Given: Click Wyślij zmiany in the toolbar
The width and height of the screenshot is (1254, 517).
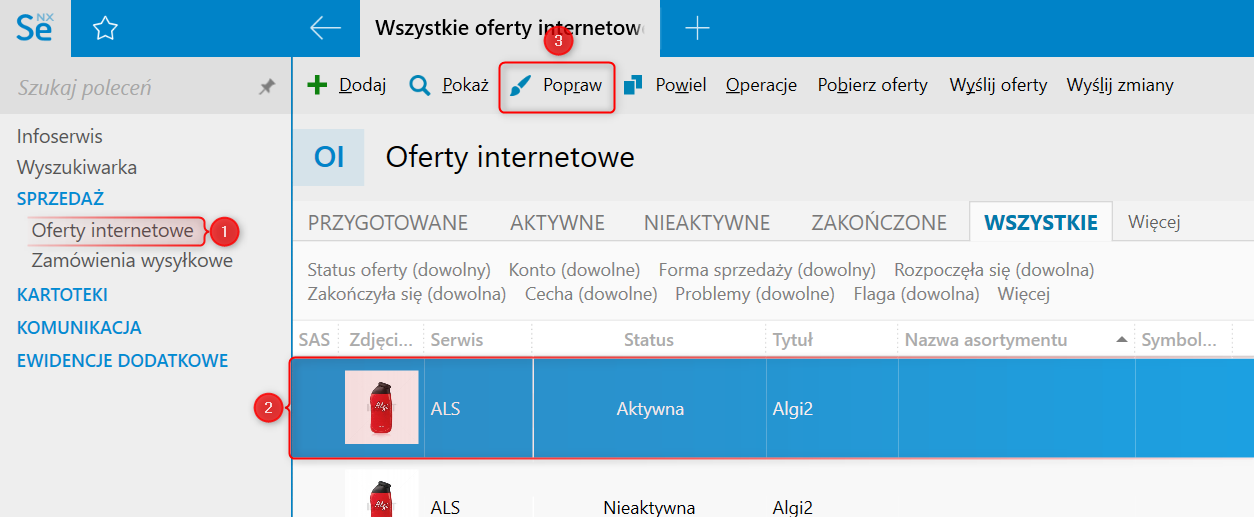Looking at the screenshot, I should point(1120,85).
